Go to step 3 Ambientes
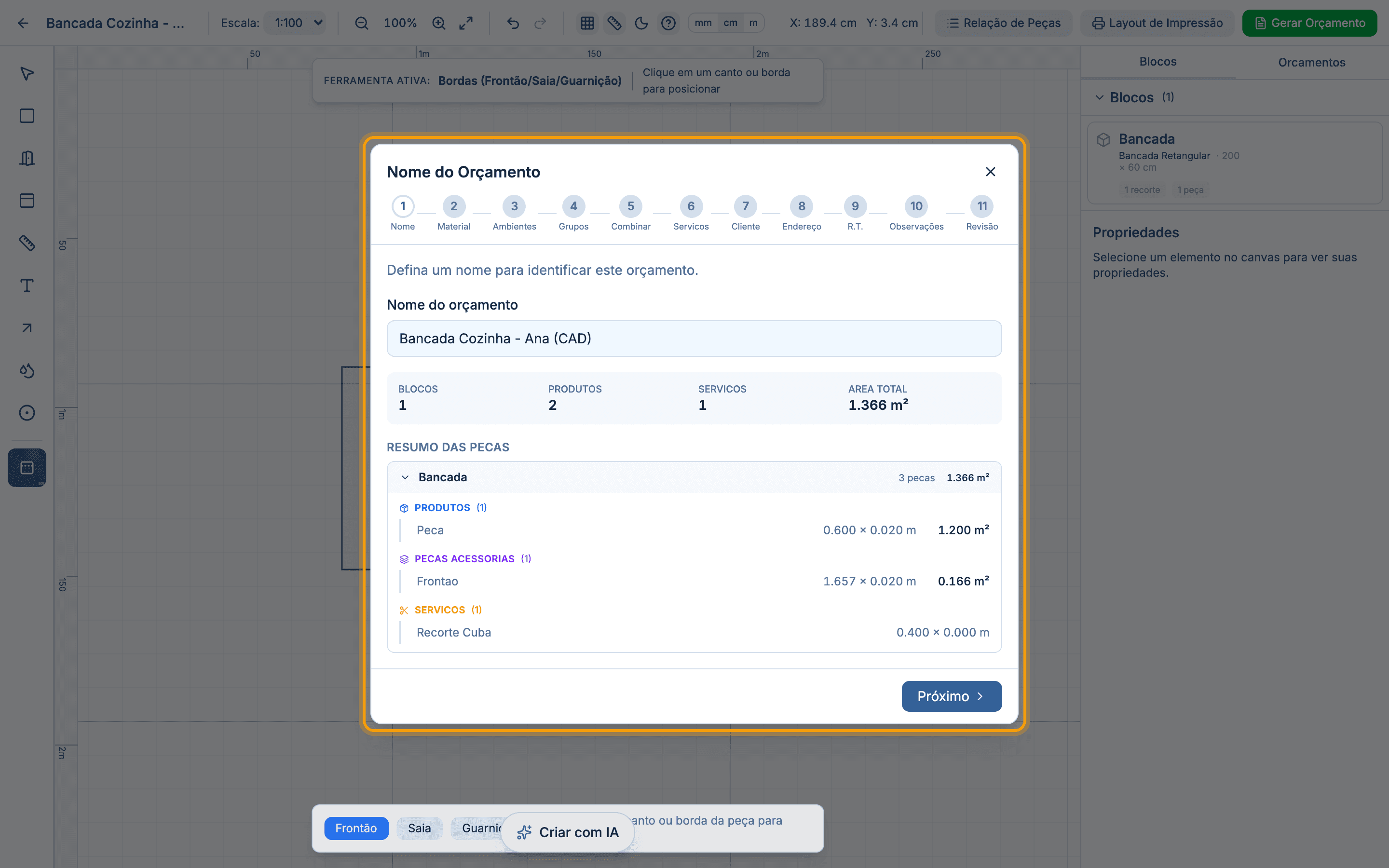Viewport: 1389px width, 868px height. [514, 213]
